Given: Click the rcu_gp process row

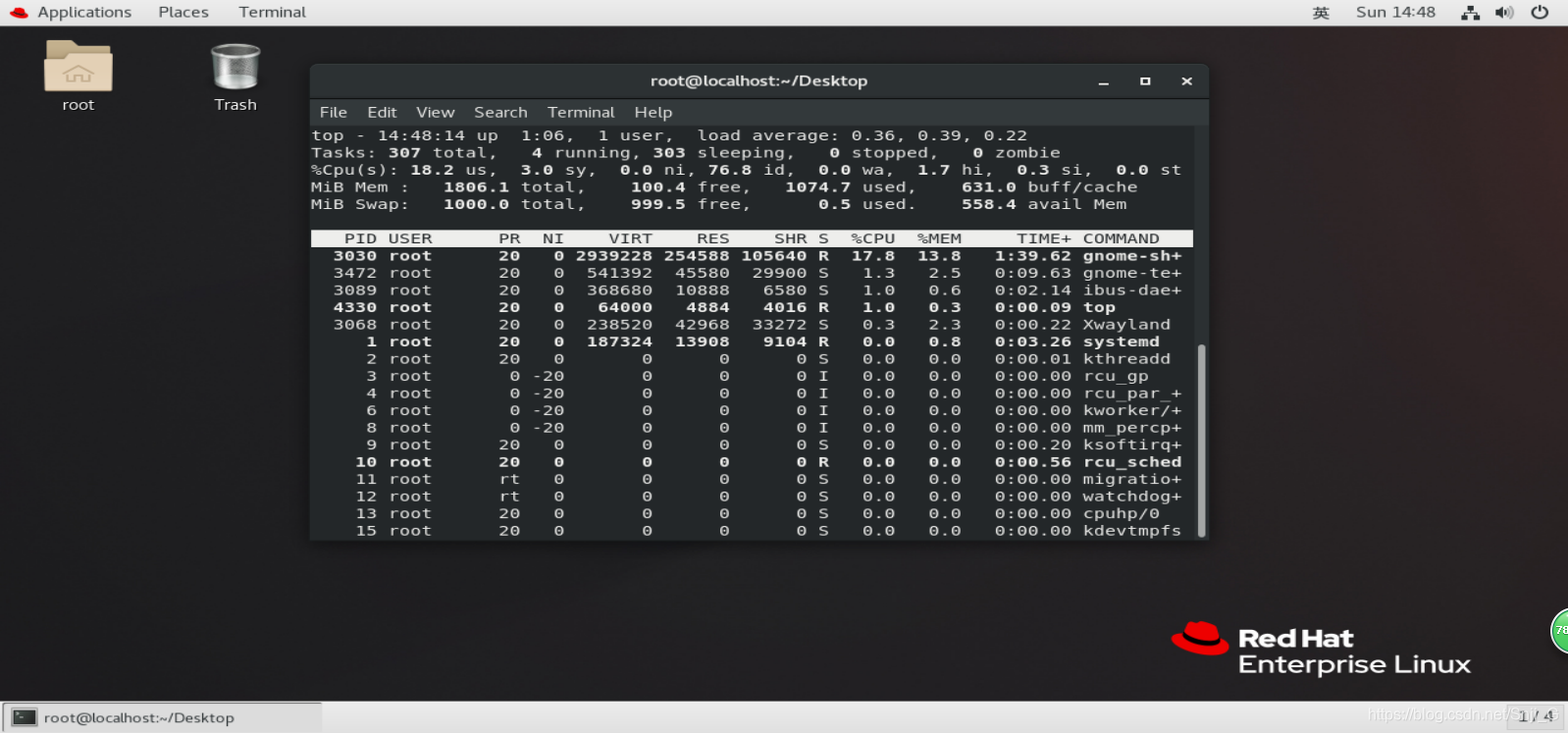Looking at the screenshot, I should point(752,377).
